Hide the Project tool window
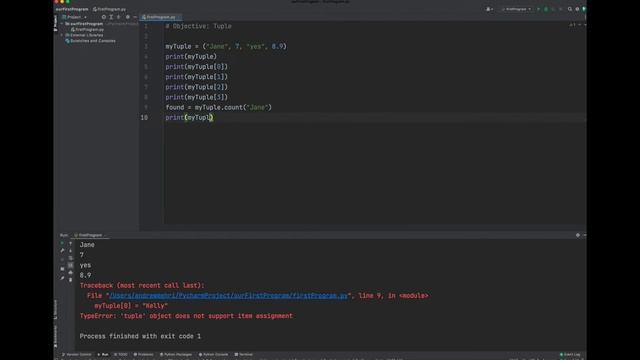640x360 pixels. pyautogui.click(x=135, y=17)
